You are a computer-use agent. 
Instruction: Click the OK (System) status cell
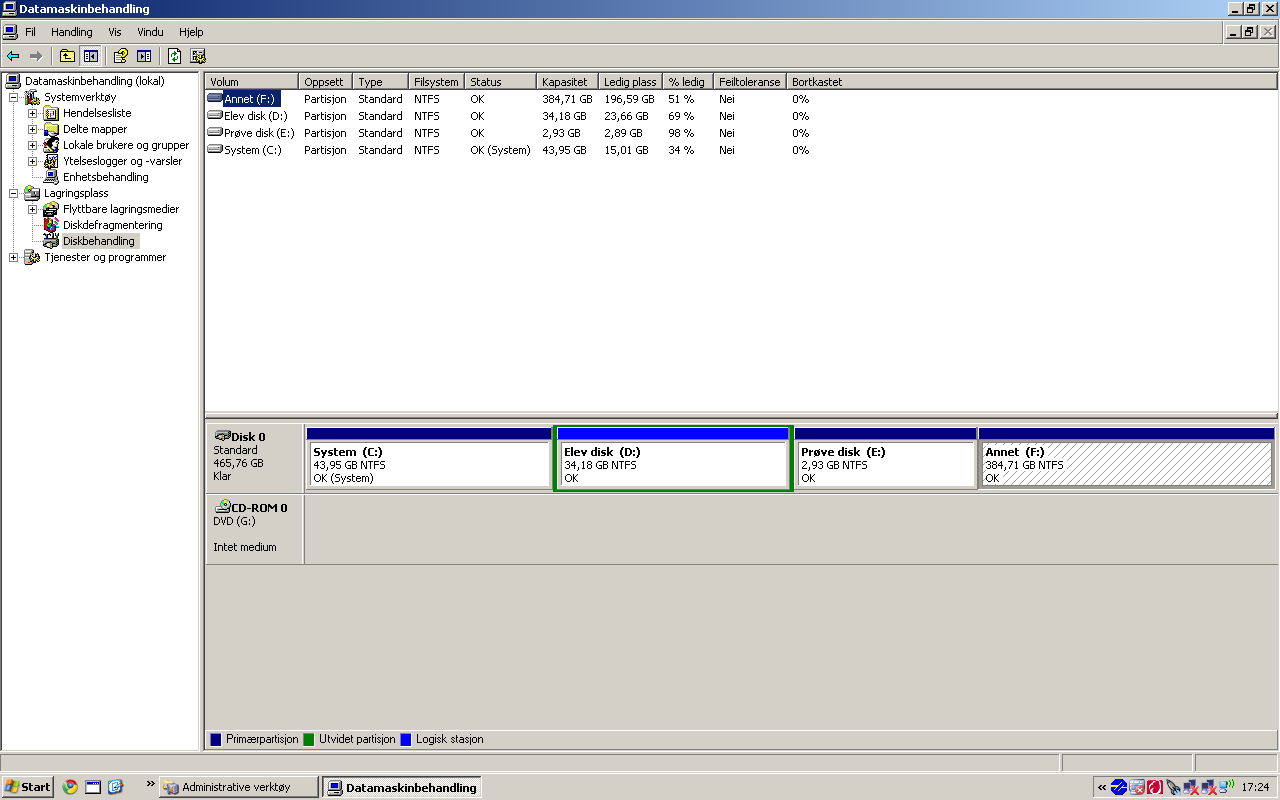point(500,150)
